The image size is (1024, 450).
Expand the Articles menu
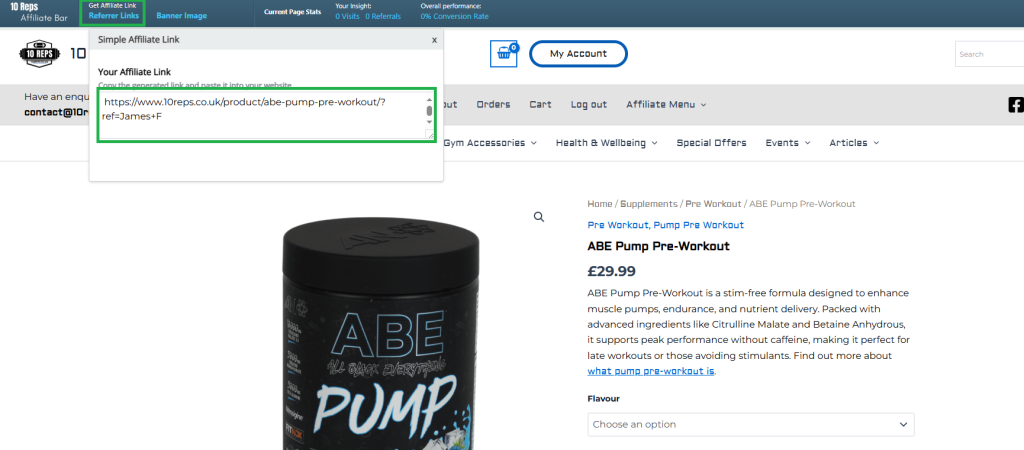pos(854,143)
